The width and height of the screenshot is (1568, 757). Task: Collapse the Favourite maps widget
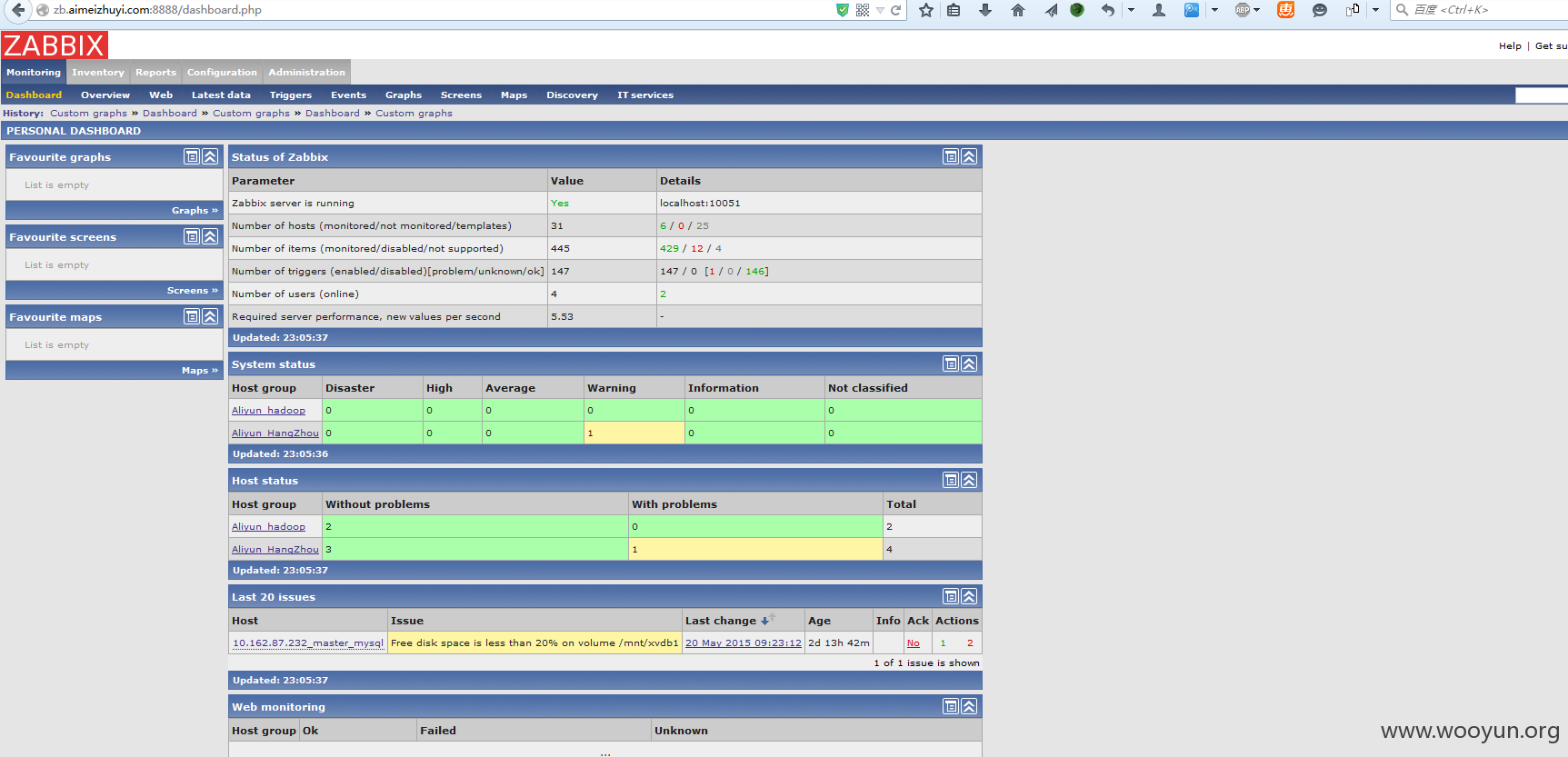[x=210, y=316]
